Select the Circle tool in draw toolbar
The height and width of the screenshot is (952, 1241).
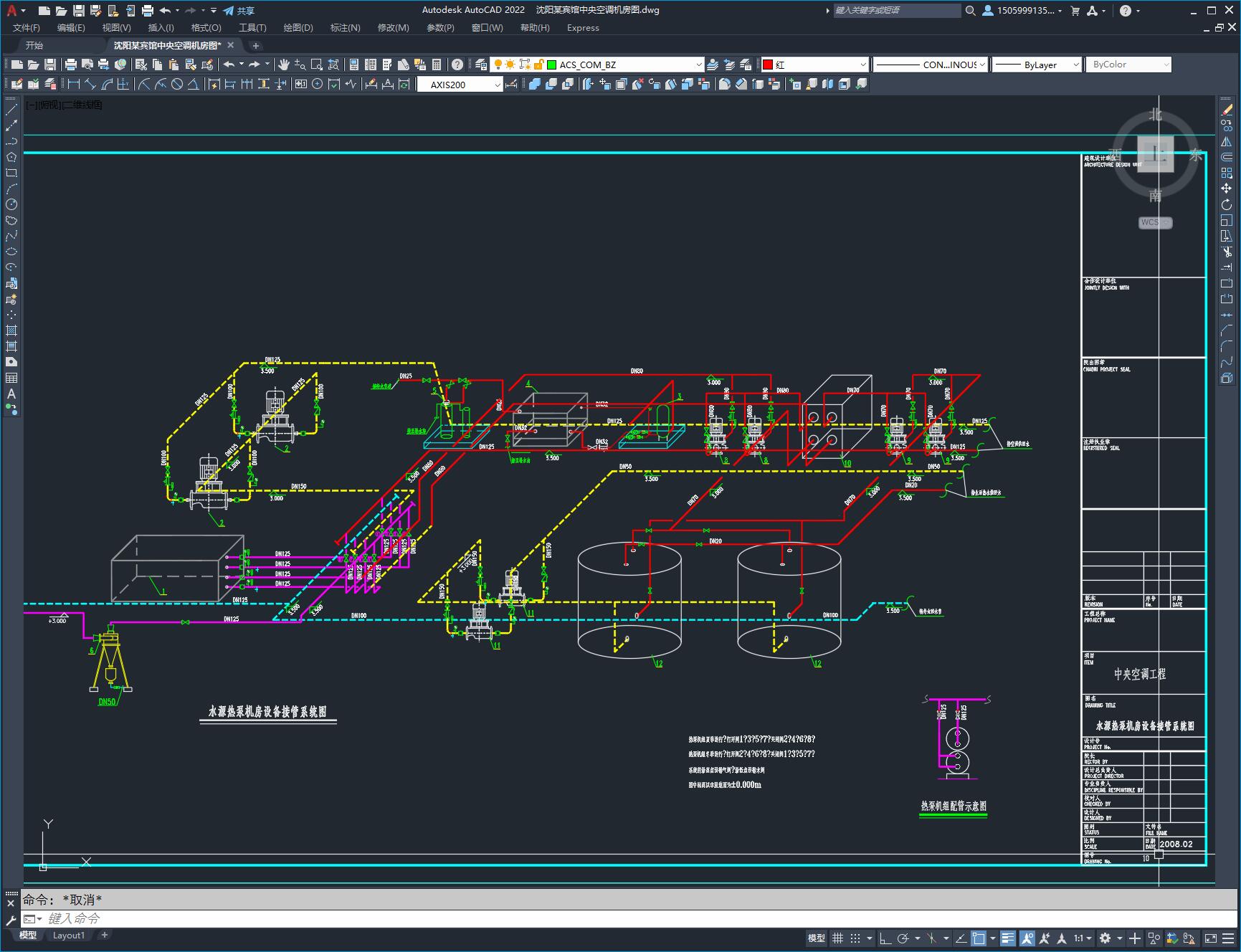[x=11, y=204]
